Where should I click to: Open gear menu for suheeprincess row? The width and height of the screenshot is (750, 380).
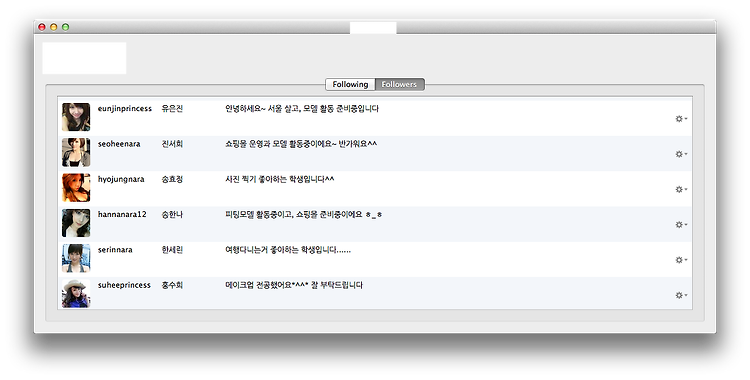pos(681,295)
